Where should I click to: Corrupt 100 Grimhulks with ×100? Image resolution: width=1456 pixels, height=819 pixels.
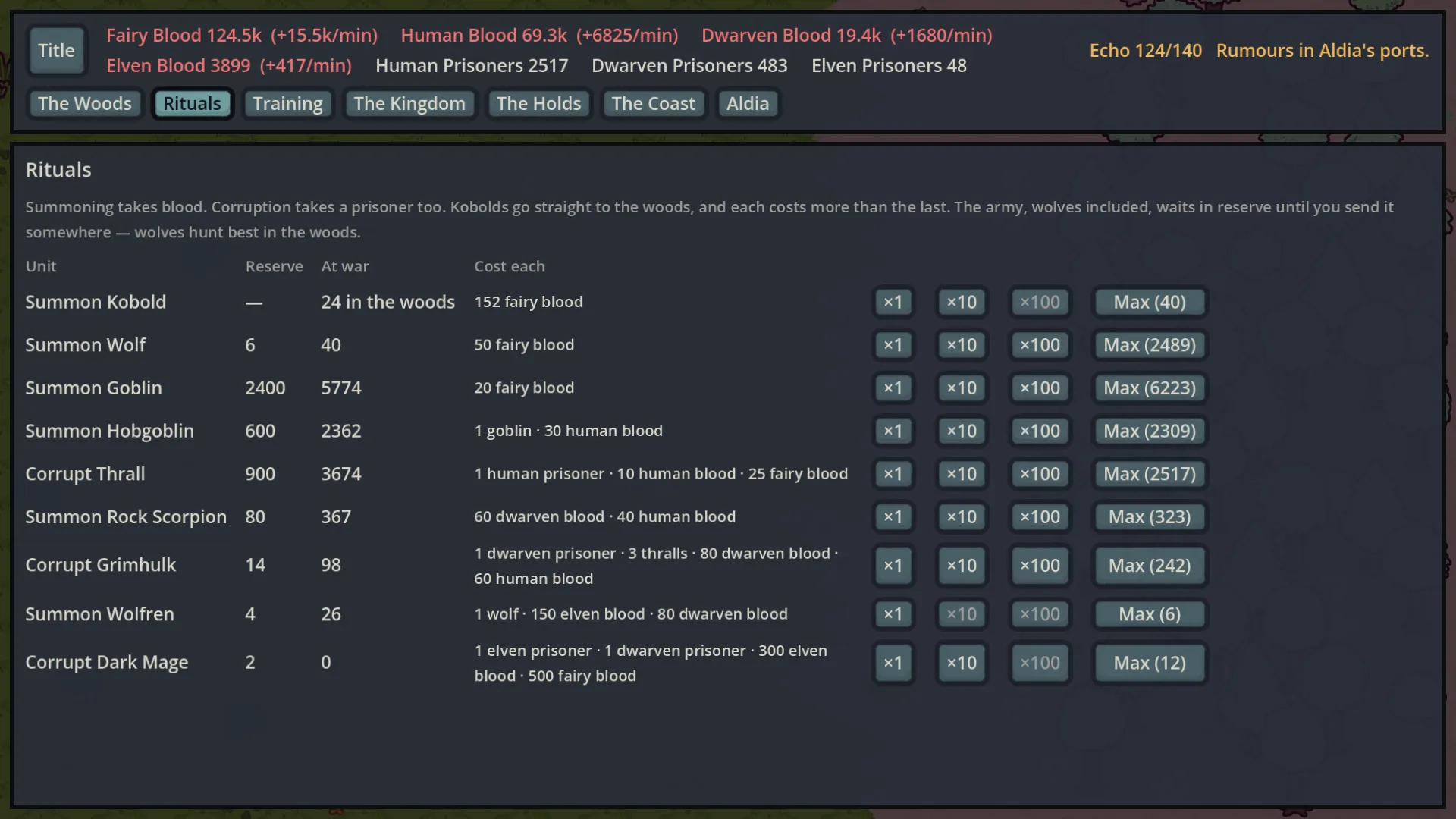1040,566
